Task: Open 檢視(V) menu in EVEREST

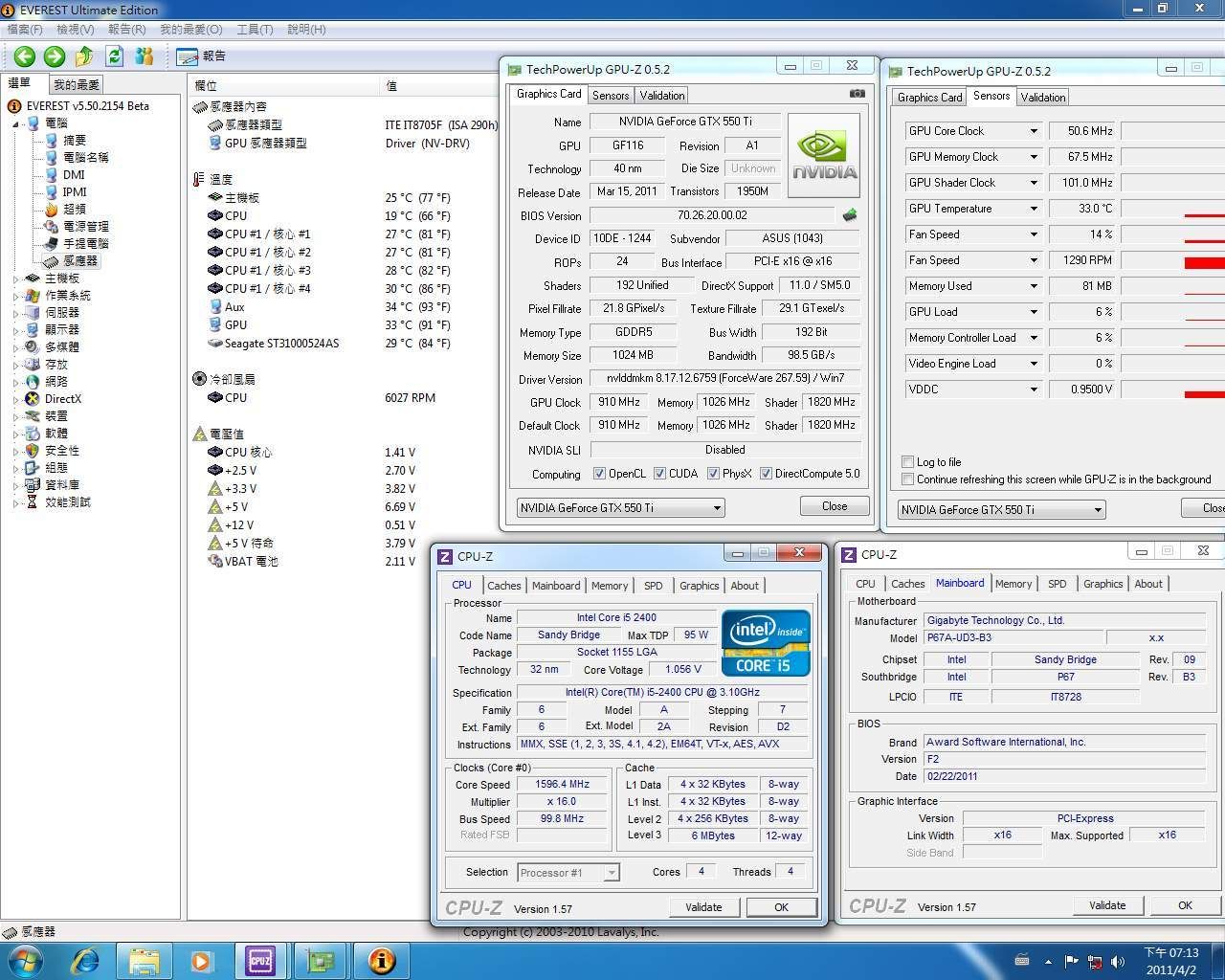Action: coord(76,30)
